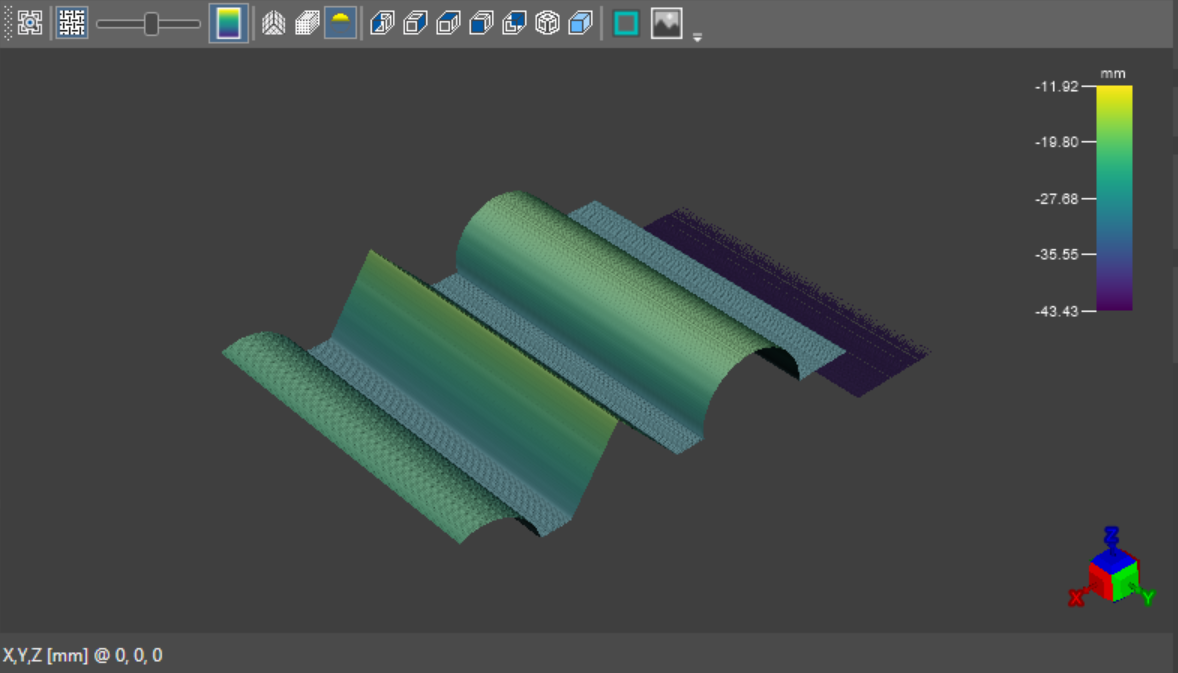1178x673 pixels.
Task: Click the XYZ orientation axis cube
Action: (x=1112, y=575)
